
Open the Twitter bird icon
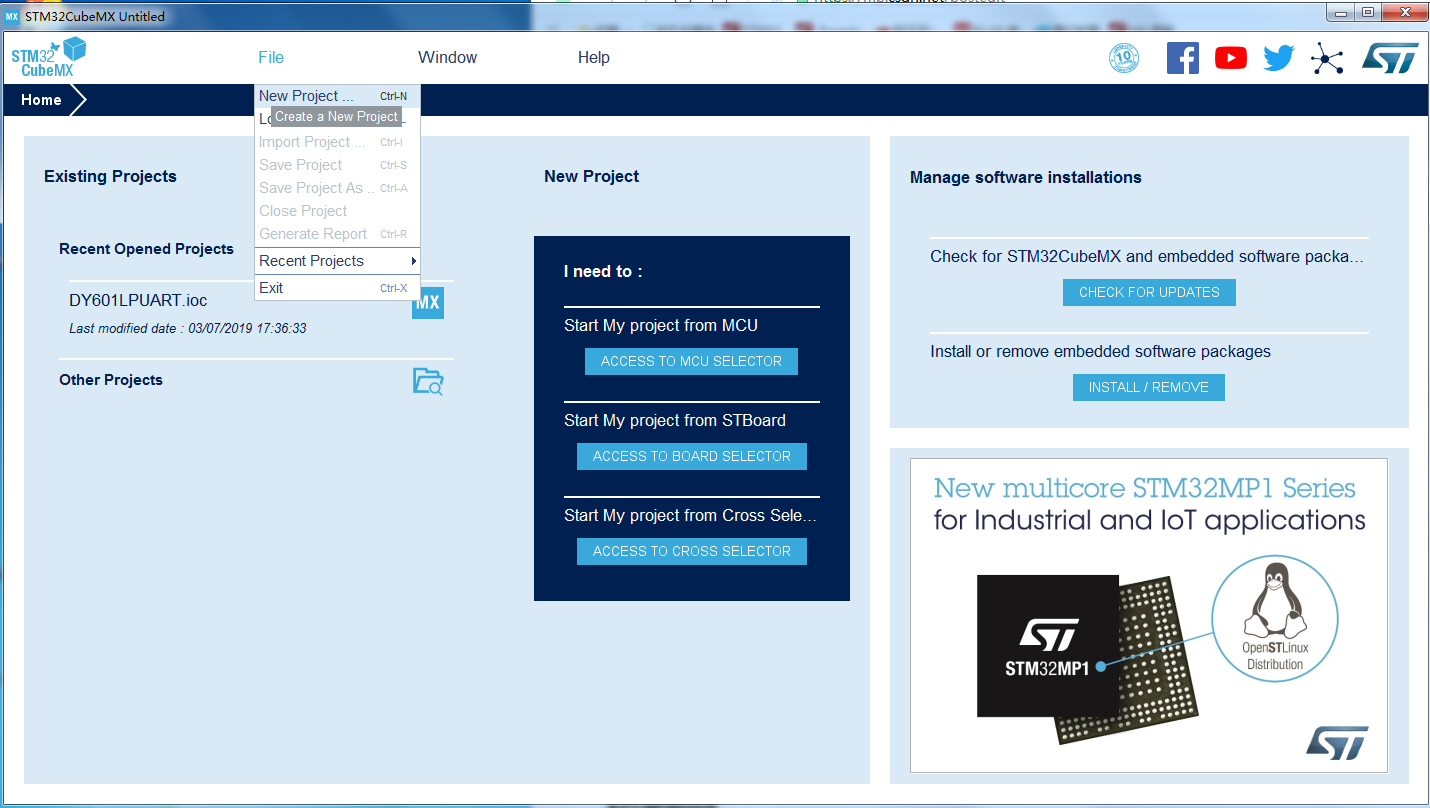(1279, 58)
